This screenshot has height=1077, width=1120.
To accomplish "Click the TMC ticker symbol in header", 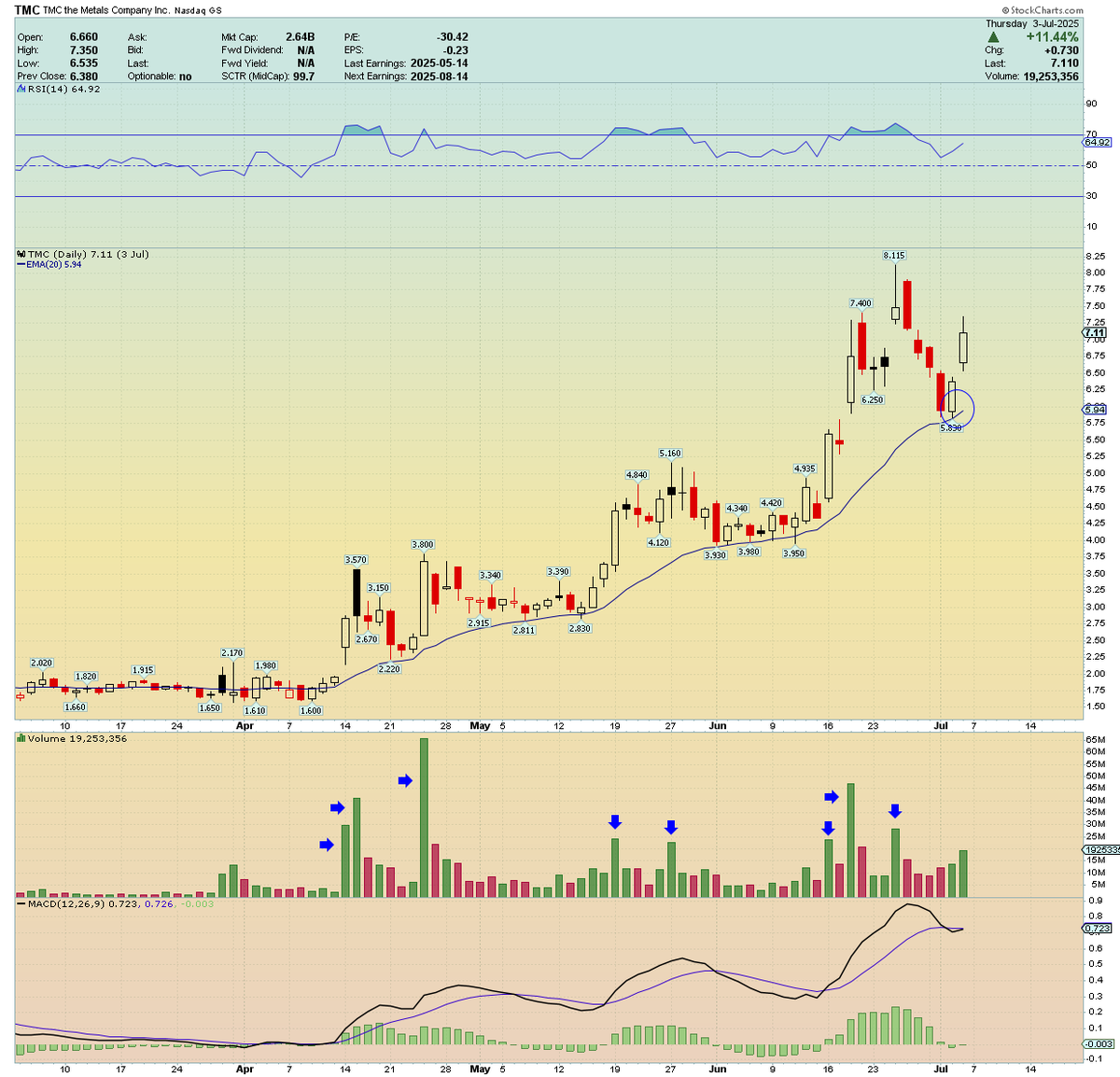I will pyautogui.click(x=27, y=10).
